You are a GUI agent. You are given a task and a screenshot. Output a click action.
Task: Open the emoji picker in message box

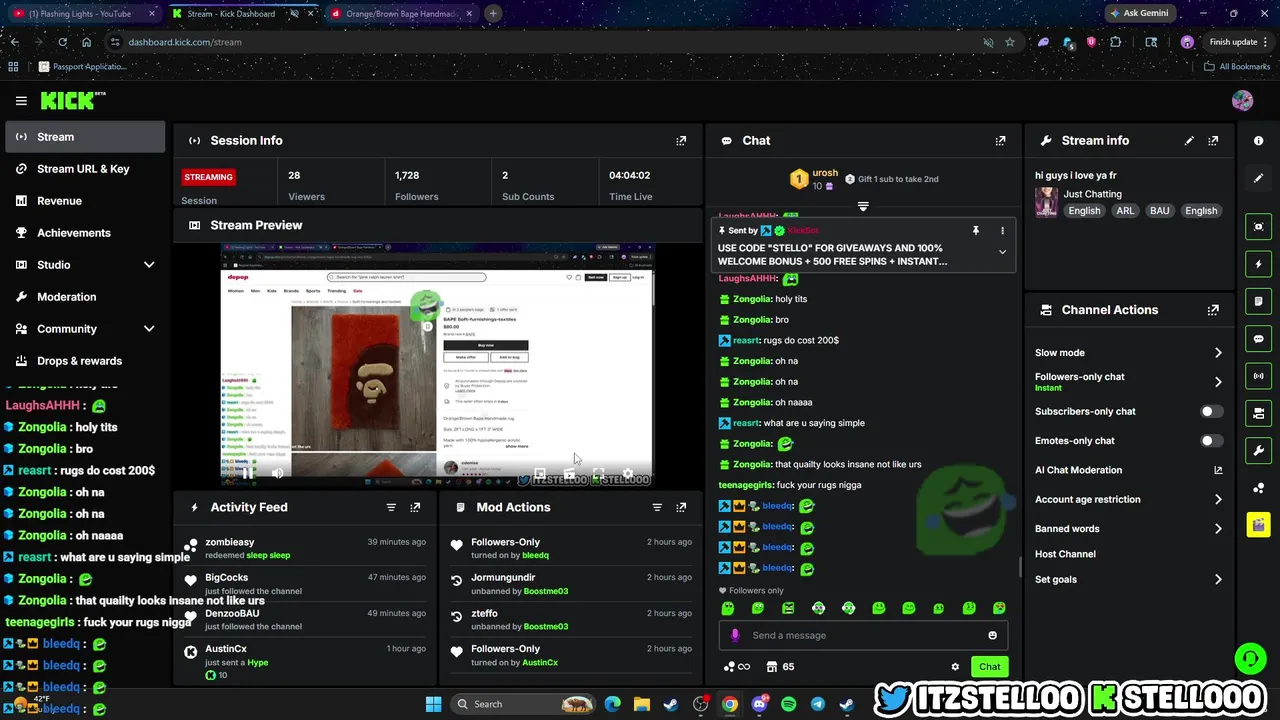click(x=992, y=635)
